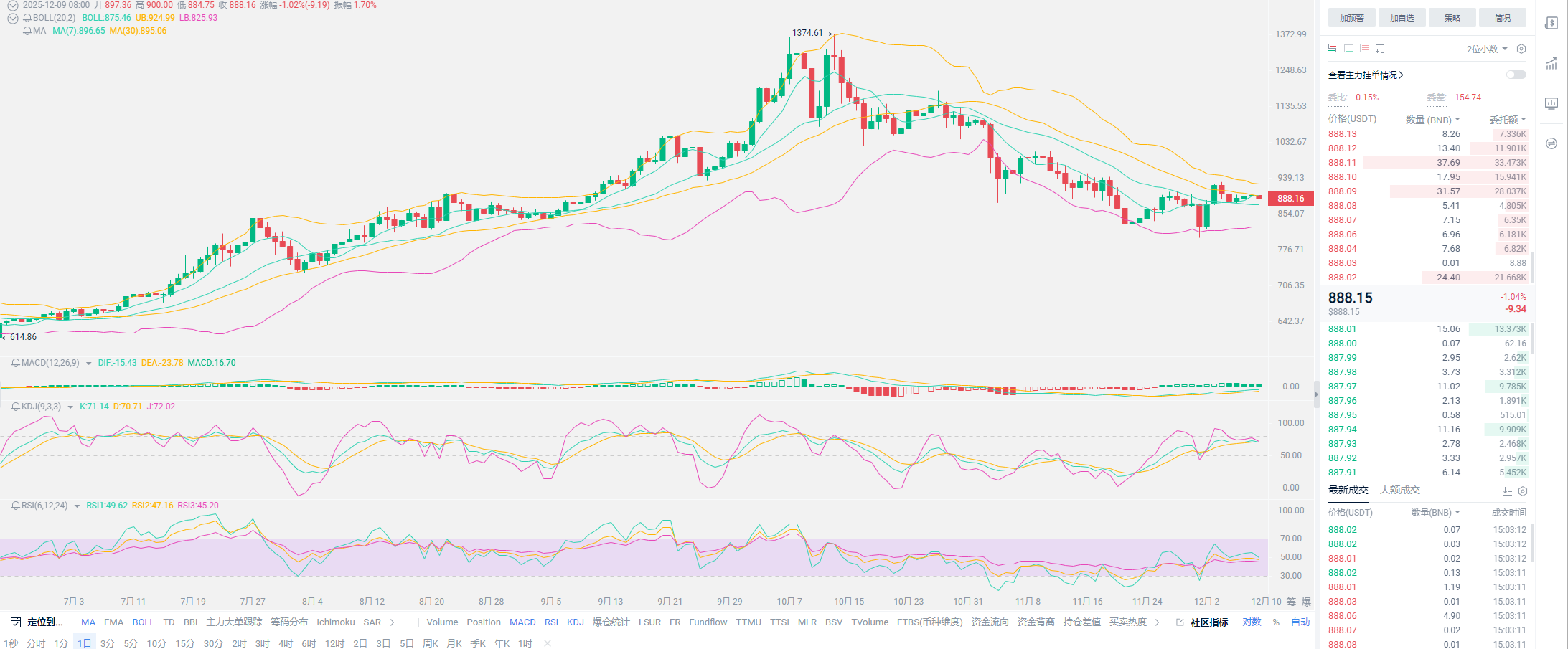Open the MACD(12,26,9) indicator dropdown arrow

(x=88, y=364)
